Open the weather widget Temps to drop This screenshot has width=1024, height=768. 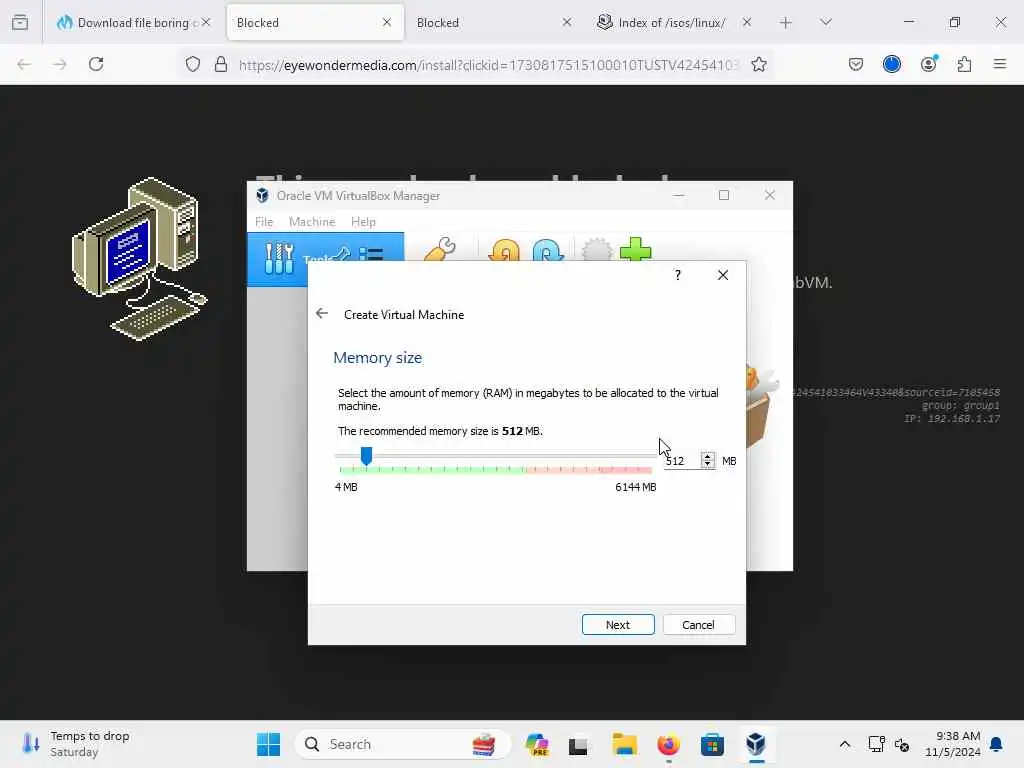76,744
